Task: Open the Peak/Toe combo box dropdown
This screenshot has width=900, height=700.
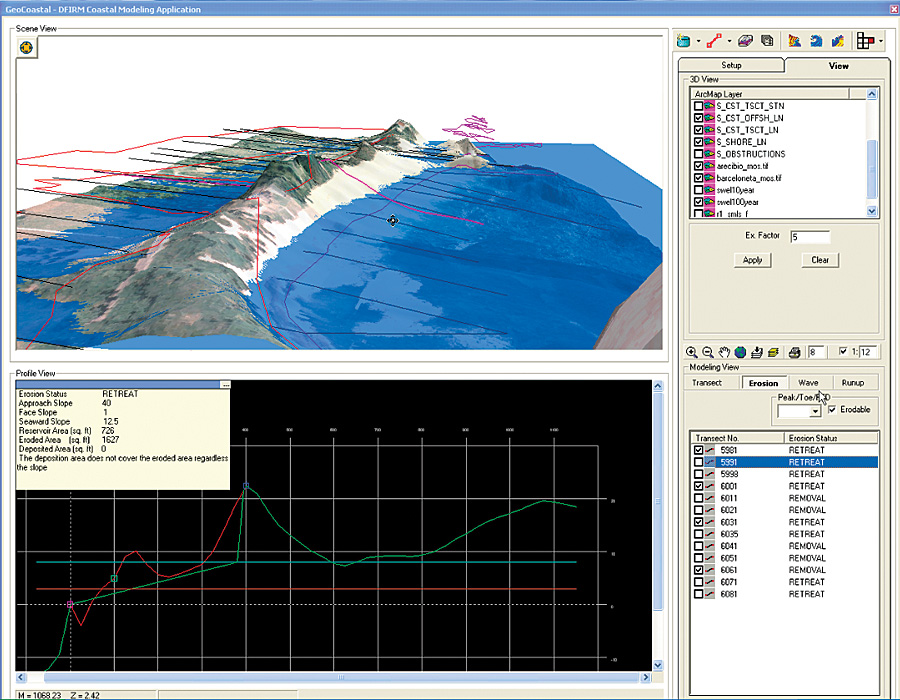Action: pos(815,411)
